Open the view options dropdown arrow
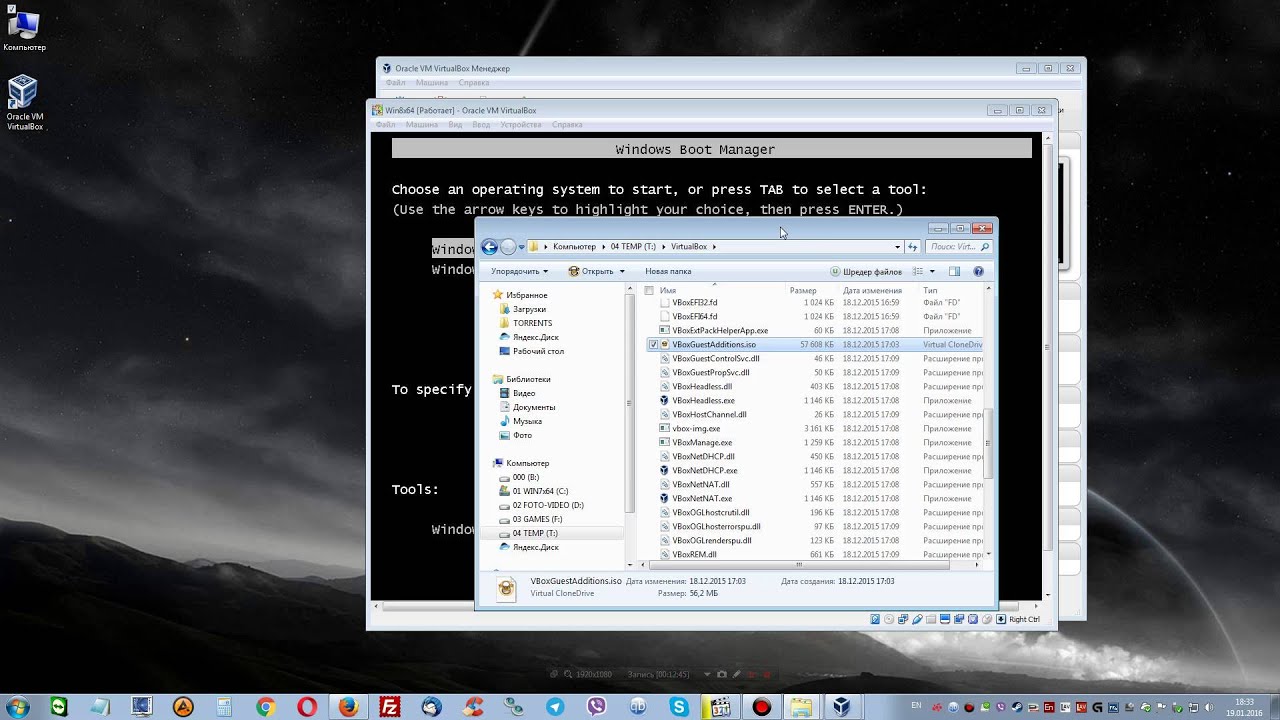 click(x=932, y=271)
